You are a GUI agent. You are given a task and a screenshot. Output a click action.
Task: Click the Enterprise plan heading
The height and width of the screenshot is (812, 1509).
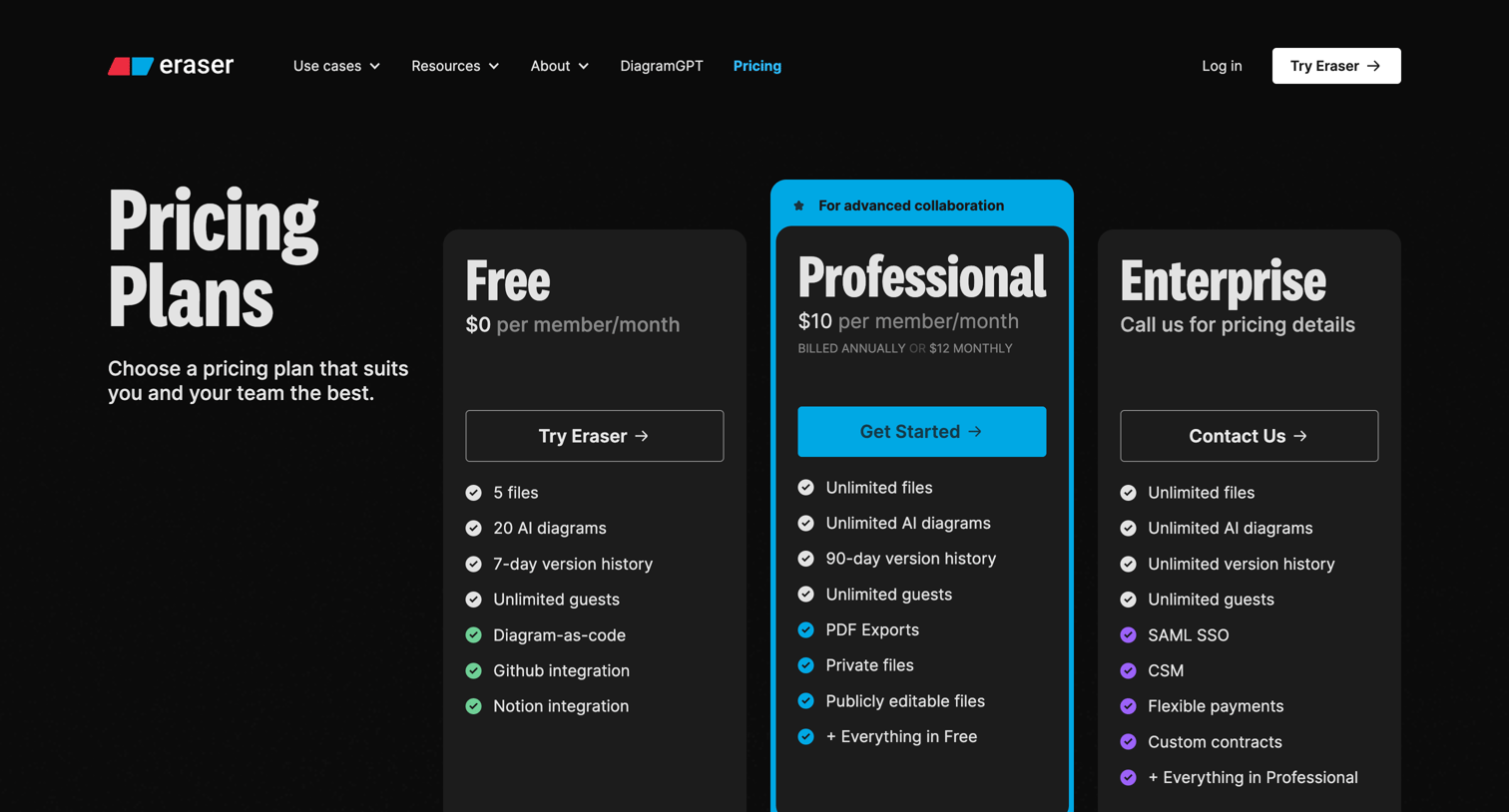click(1224, 281)
